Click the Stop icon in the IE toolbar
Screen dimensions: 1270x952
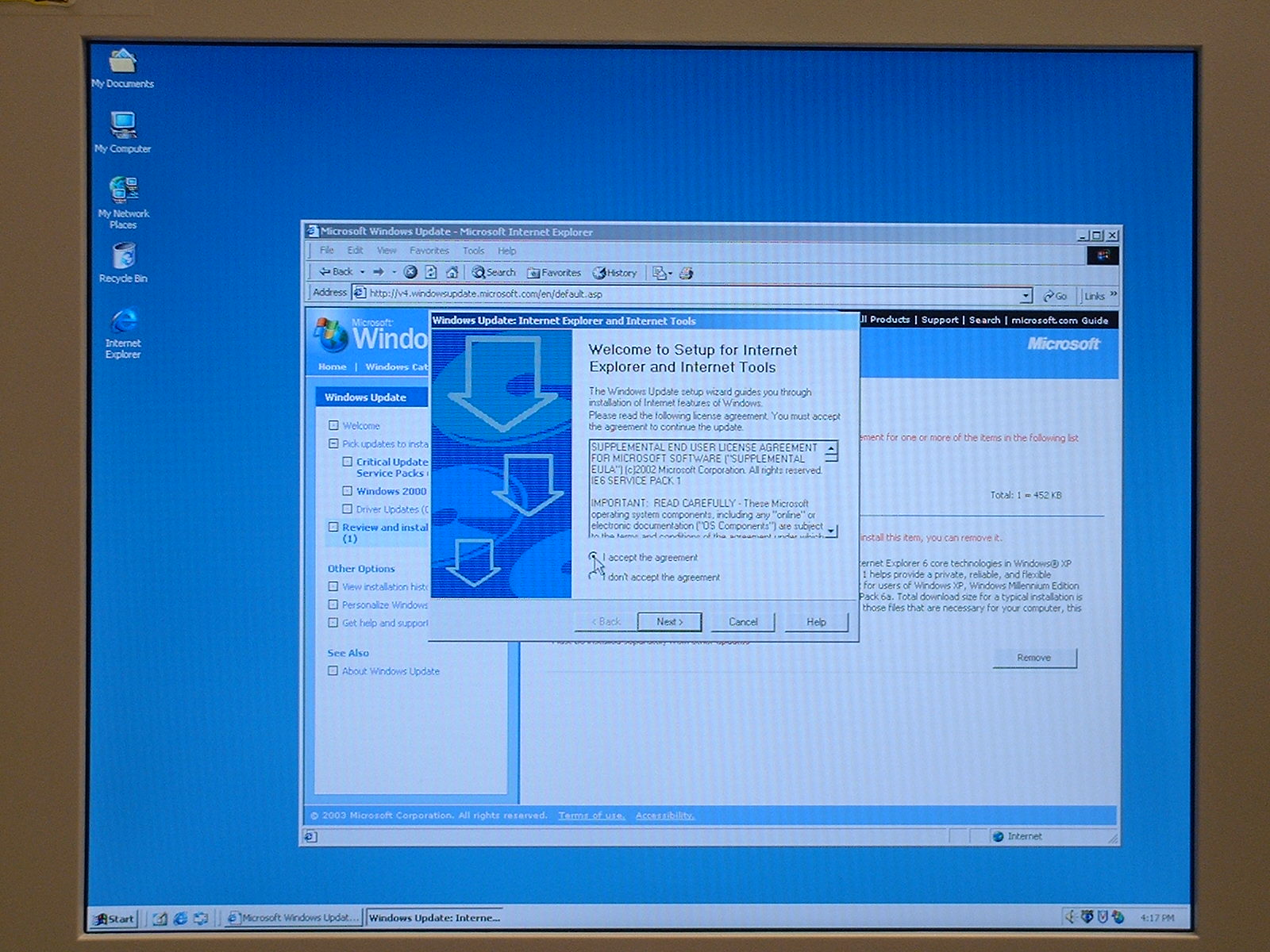(x=410, y=272)
